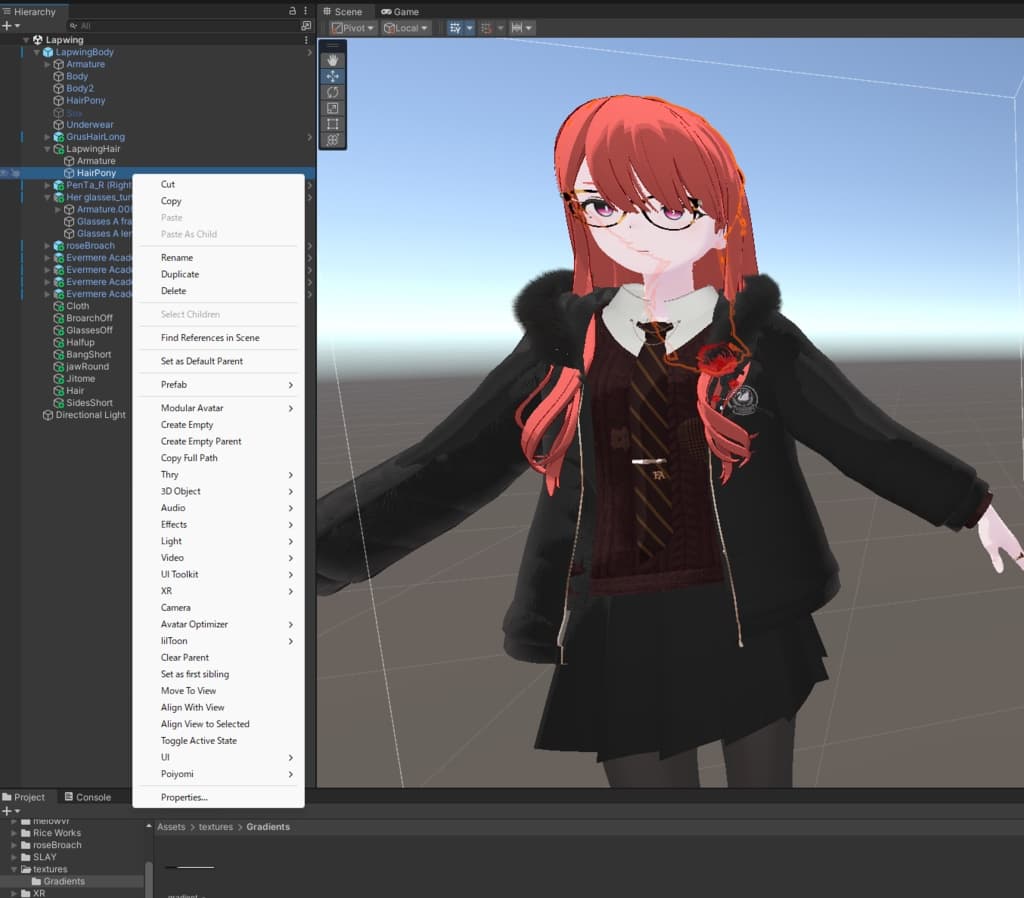This screenshot has height=898, width=1024.
Task: Select the combined Transform tool
Action: (x=333, y=140)
